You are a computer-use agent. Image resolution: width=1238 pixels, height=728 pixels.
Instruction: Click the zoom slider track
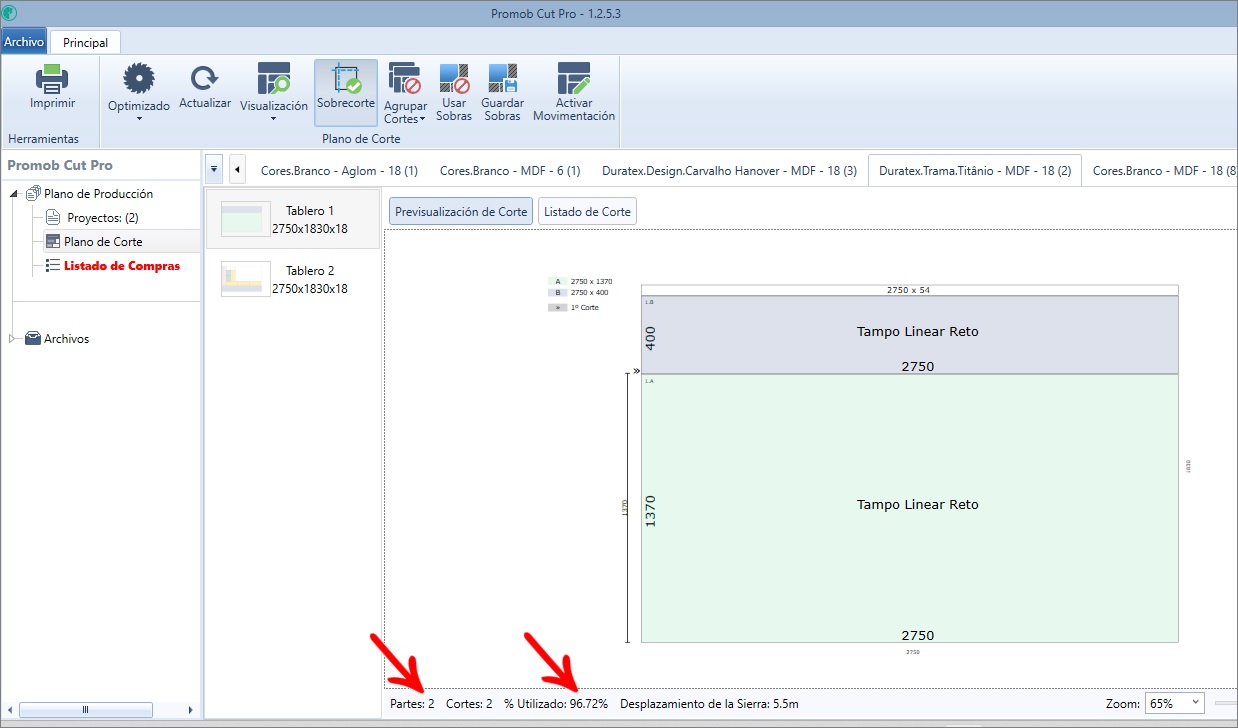click(x=1226, y=704)
